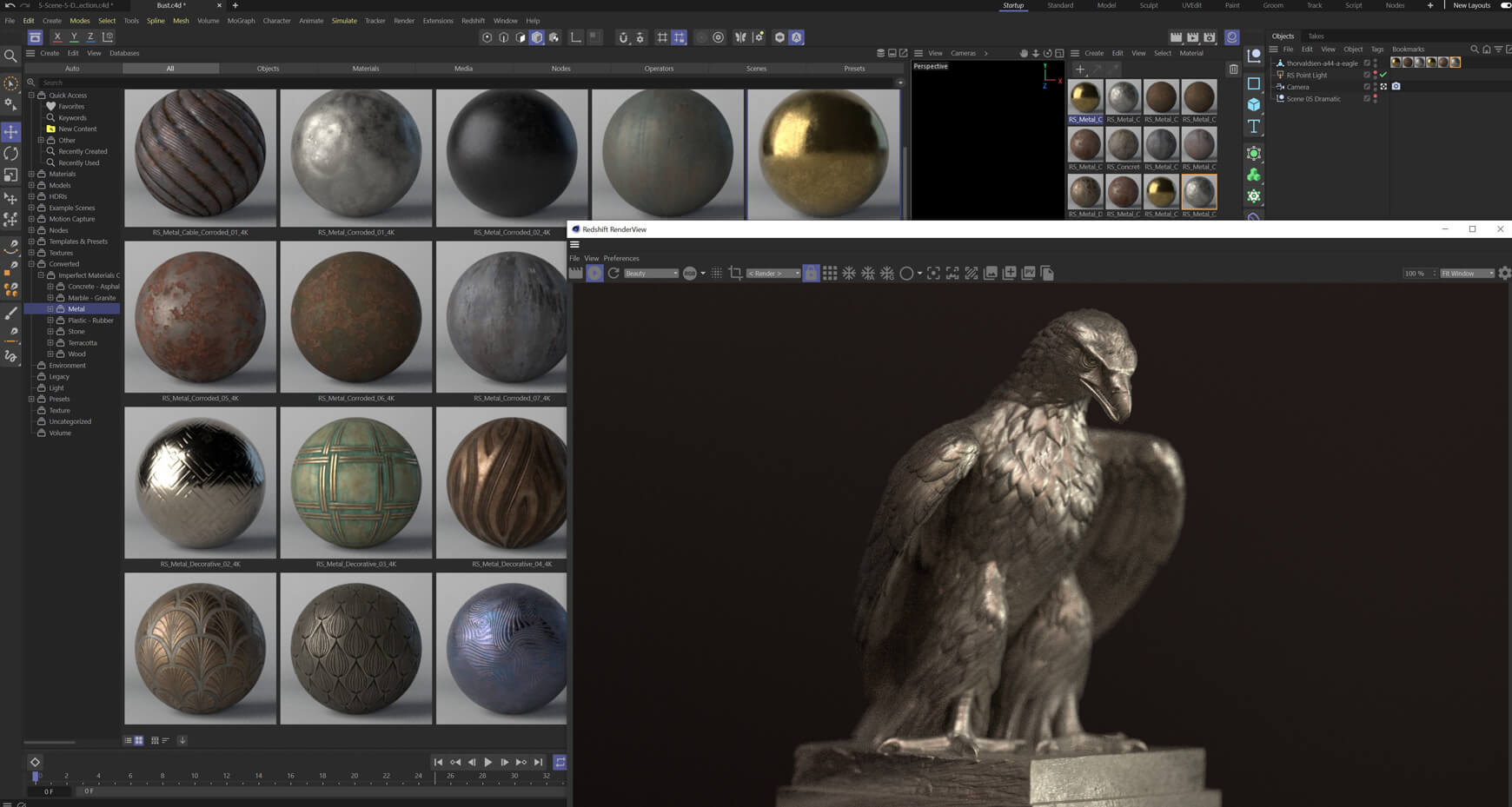Image resolution: width=1512 pixels, height=807 pixels.
Task: Open the MoGraph menu
Action: 241,21
